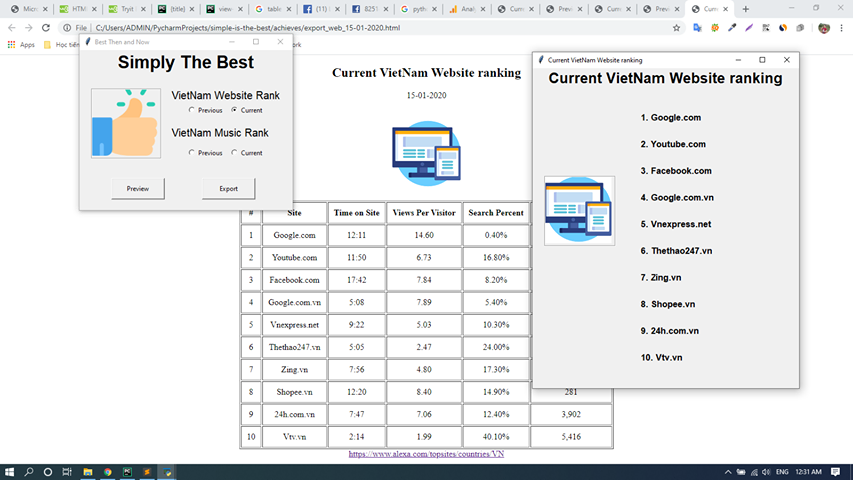Open Windows search from taskbar

pos(29,472)
